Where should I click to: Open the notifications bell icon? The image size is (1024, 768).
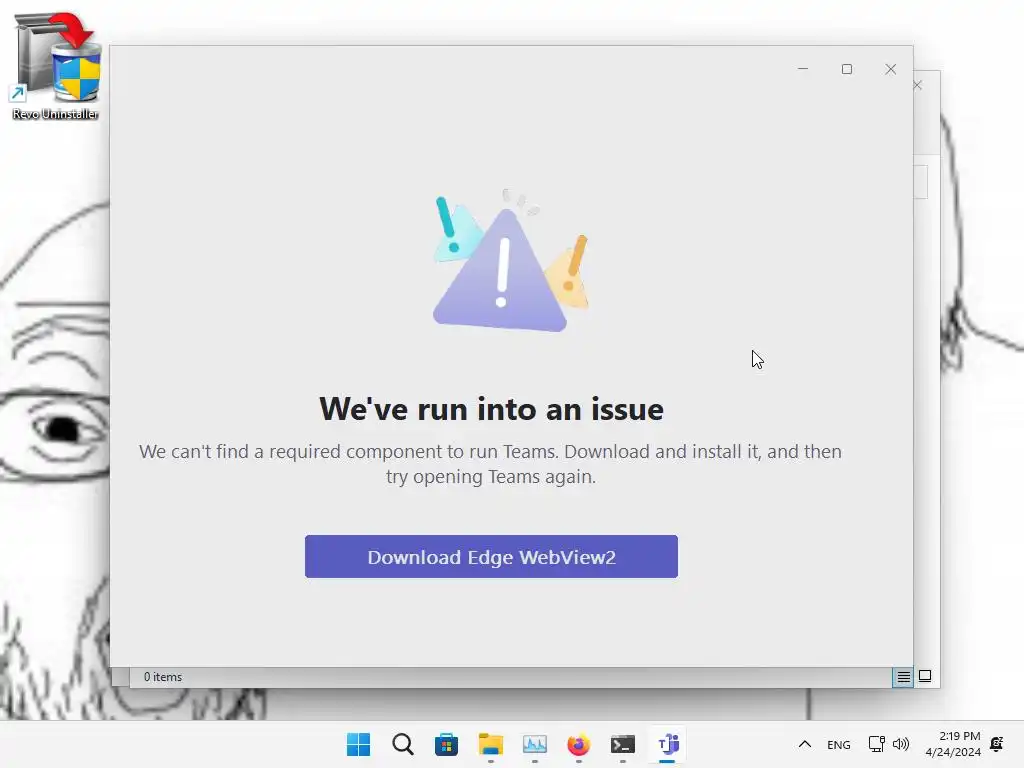point(997,744)
